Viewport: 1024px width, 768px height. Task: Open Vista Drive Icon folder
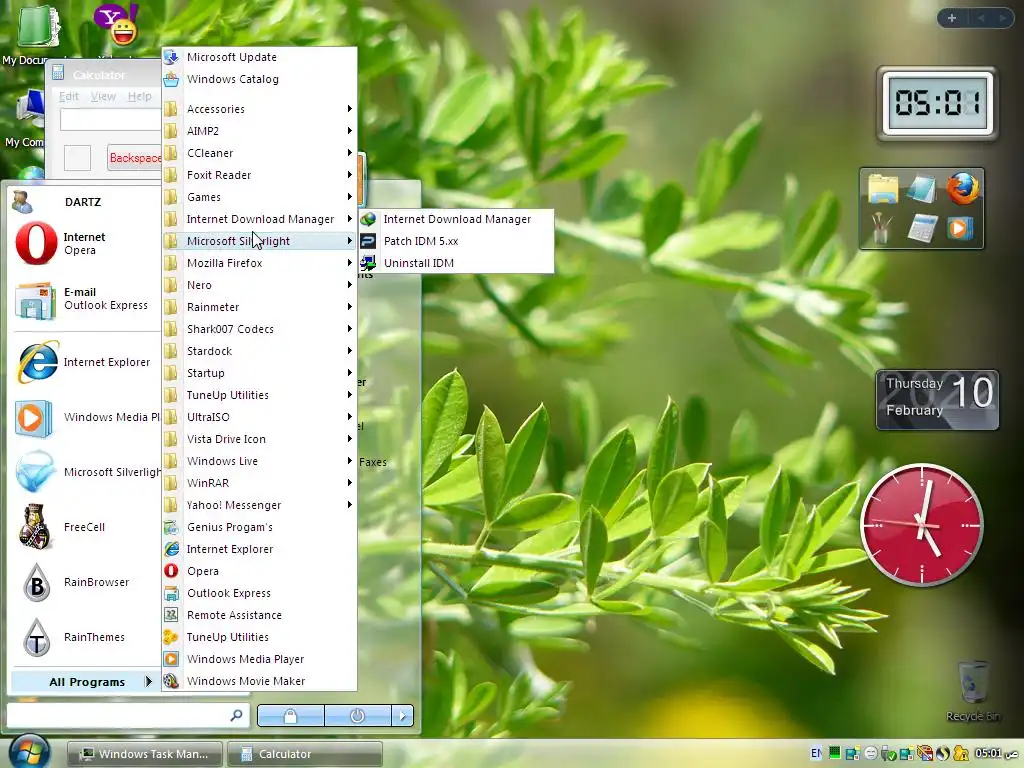click(259, 439)
